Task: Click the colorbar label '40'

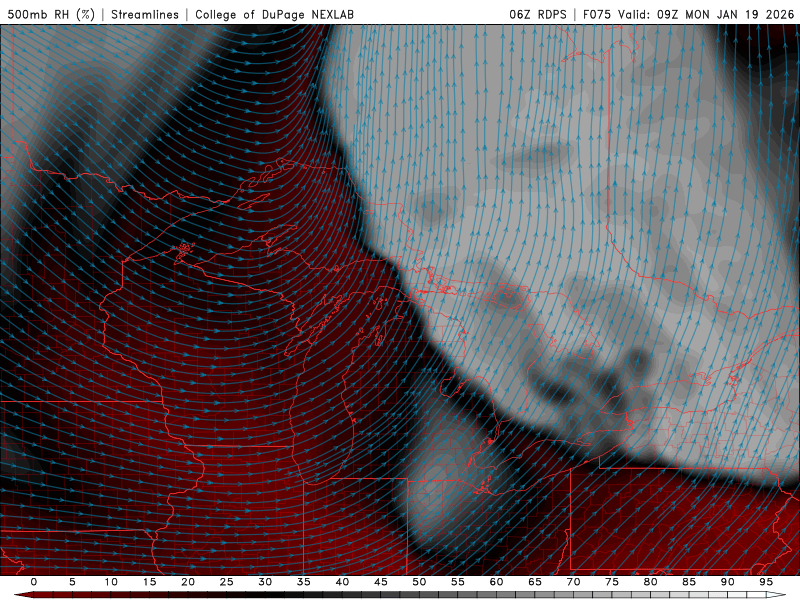Action: click(x=342, y=582)
